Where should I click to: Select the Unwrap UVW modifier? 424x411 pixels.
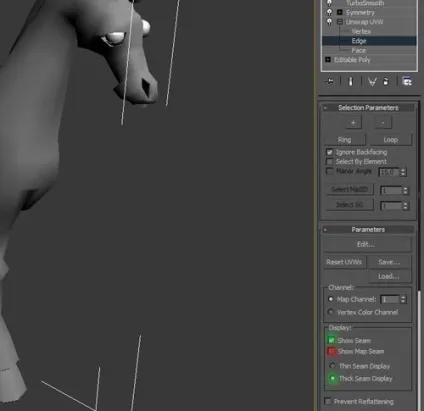364,22
